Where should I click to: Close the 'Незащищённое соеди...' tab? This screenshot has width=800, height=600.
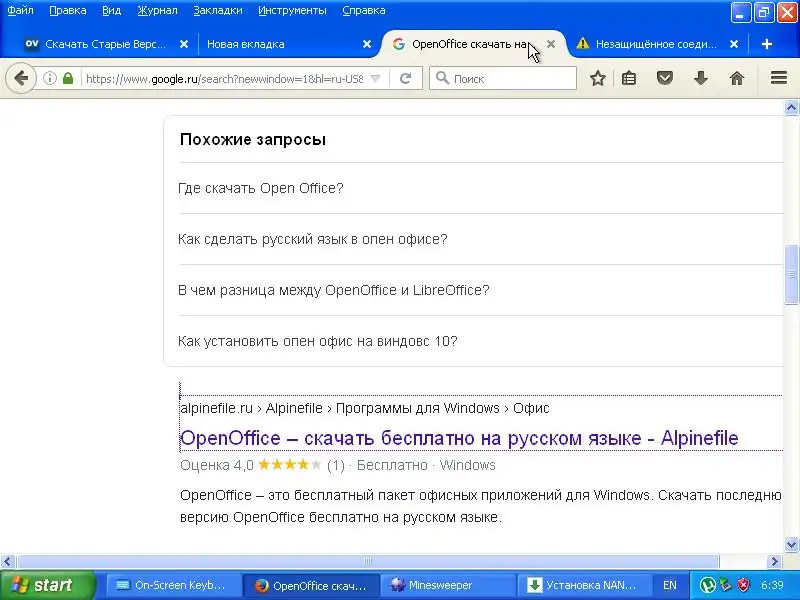tap(734, 44)
